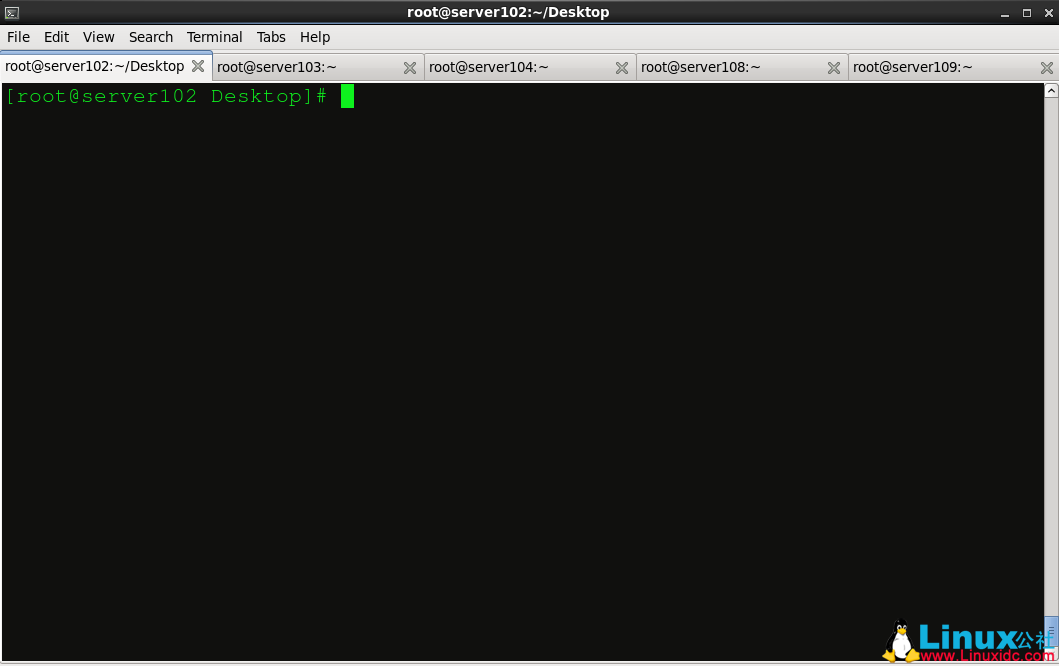Close the root@server103 tab
The image size is (1059, 666).
point(410,68)
